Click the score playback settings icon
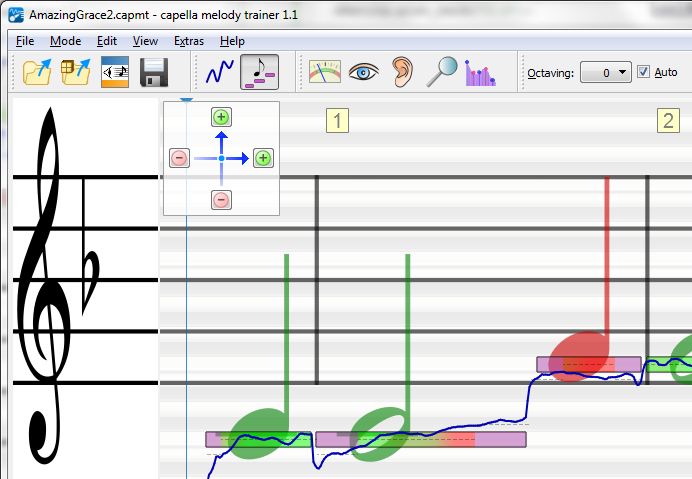The image size is (692, 479). (115, 72)
